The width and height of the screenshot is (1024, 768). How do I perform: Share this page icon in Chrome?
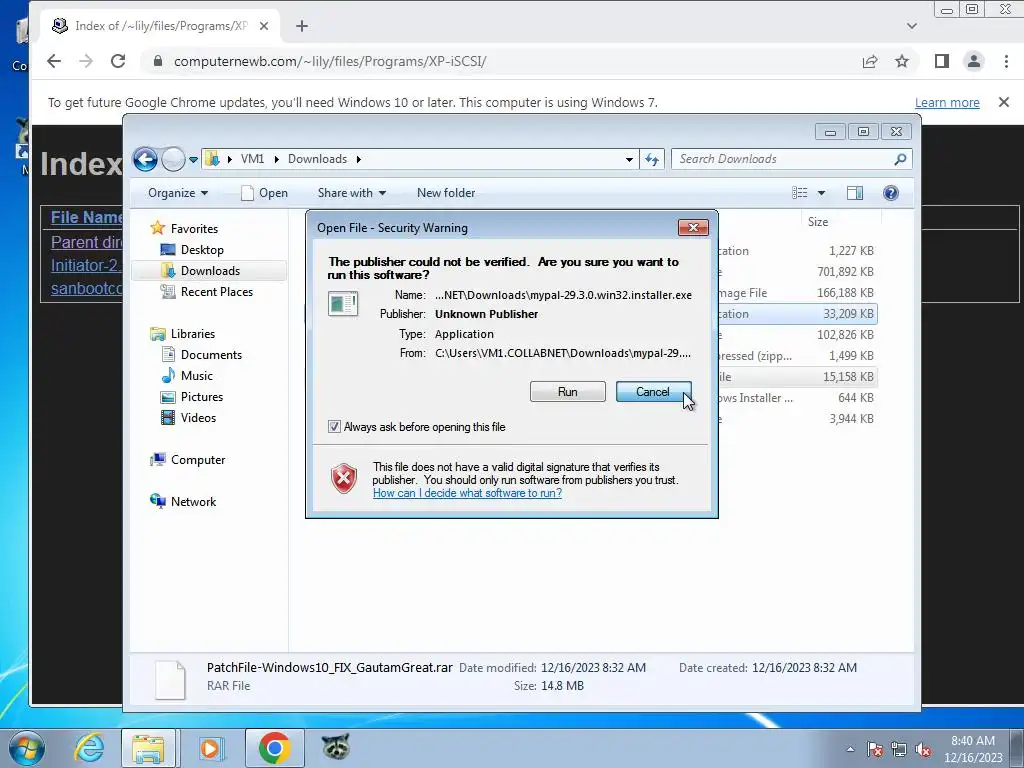click(x=869, y=61)
